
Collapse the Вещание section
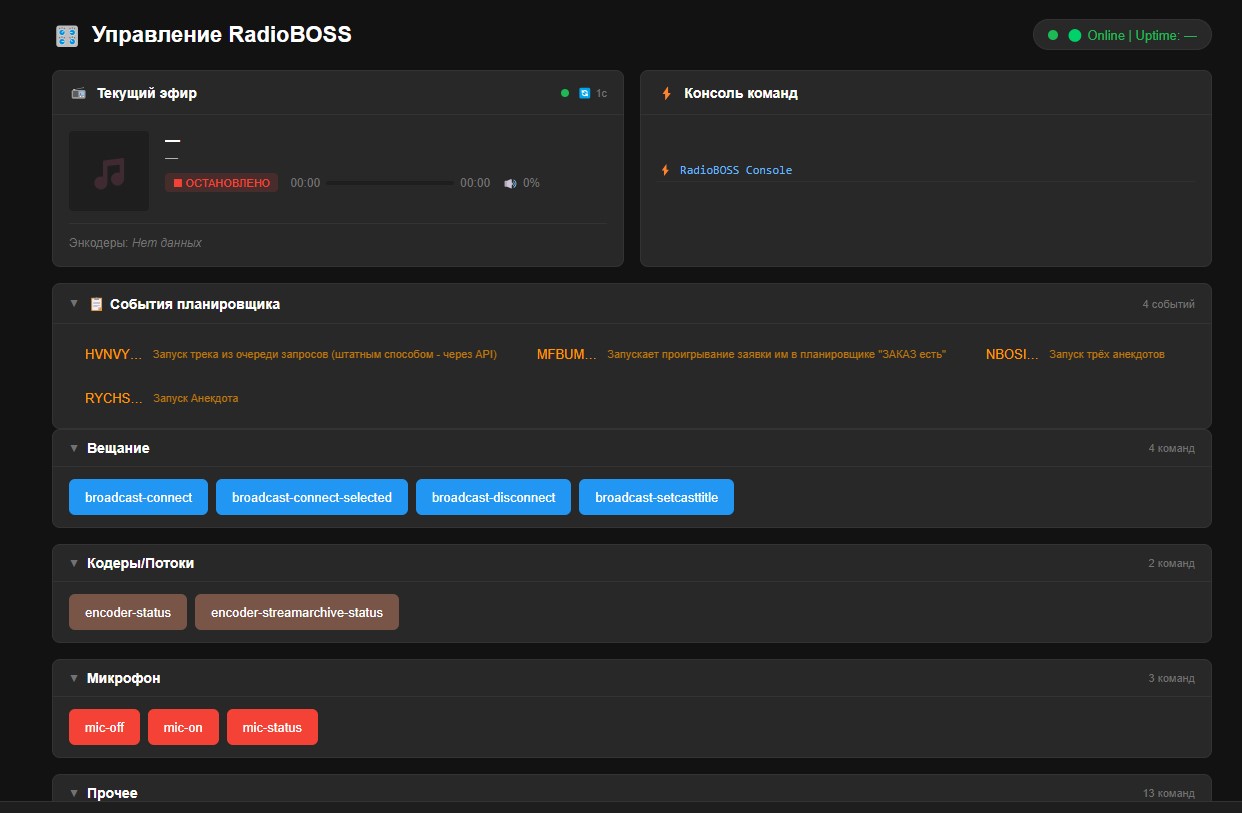[74, 448]
